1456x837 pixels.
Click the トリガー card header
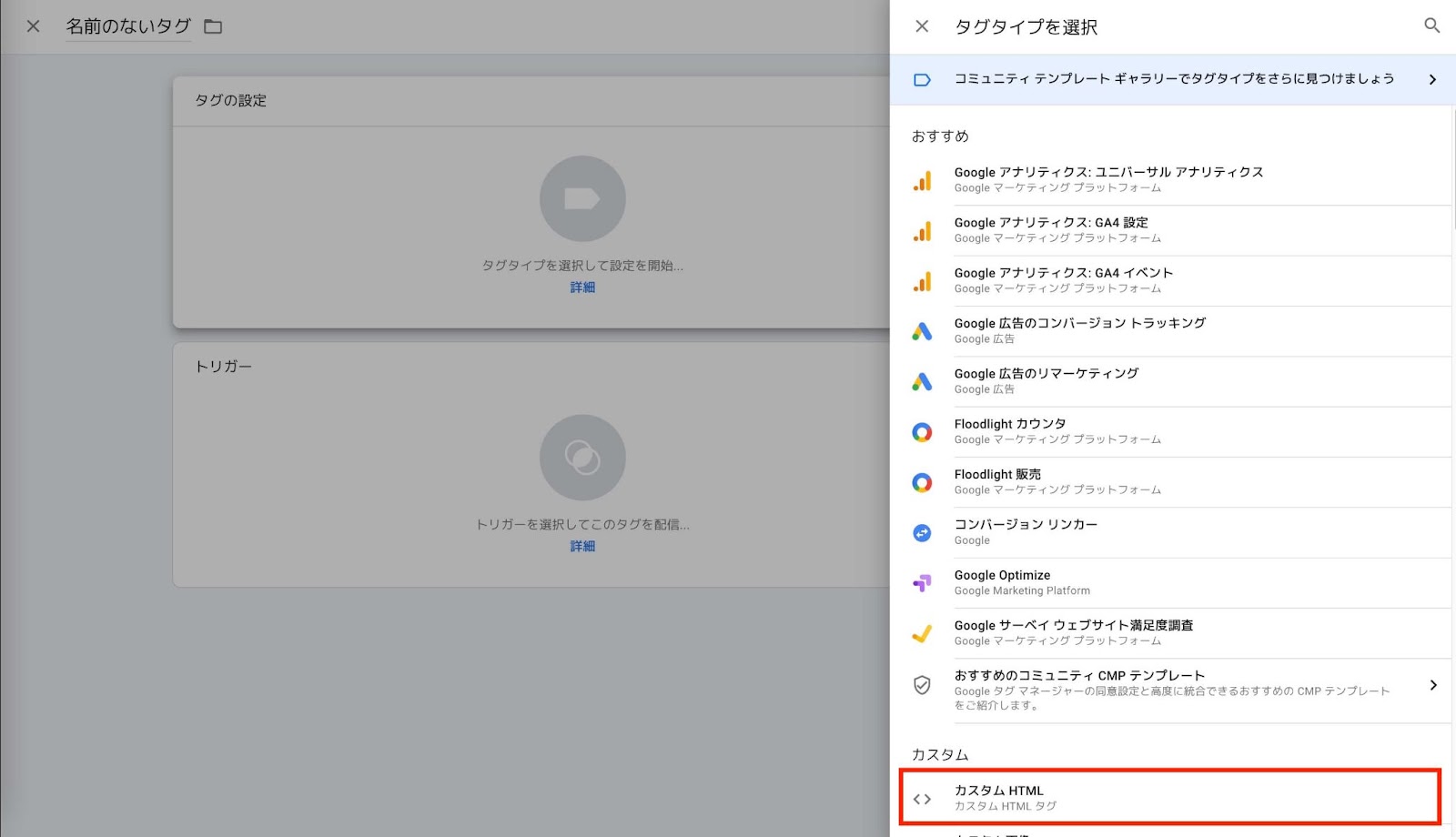pos(224,367)
